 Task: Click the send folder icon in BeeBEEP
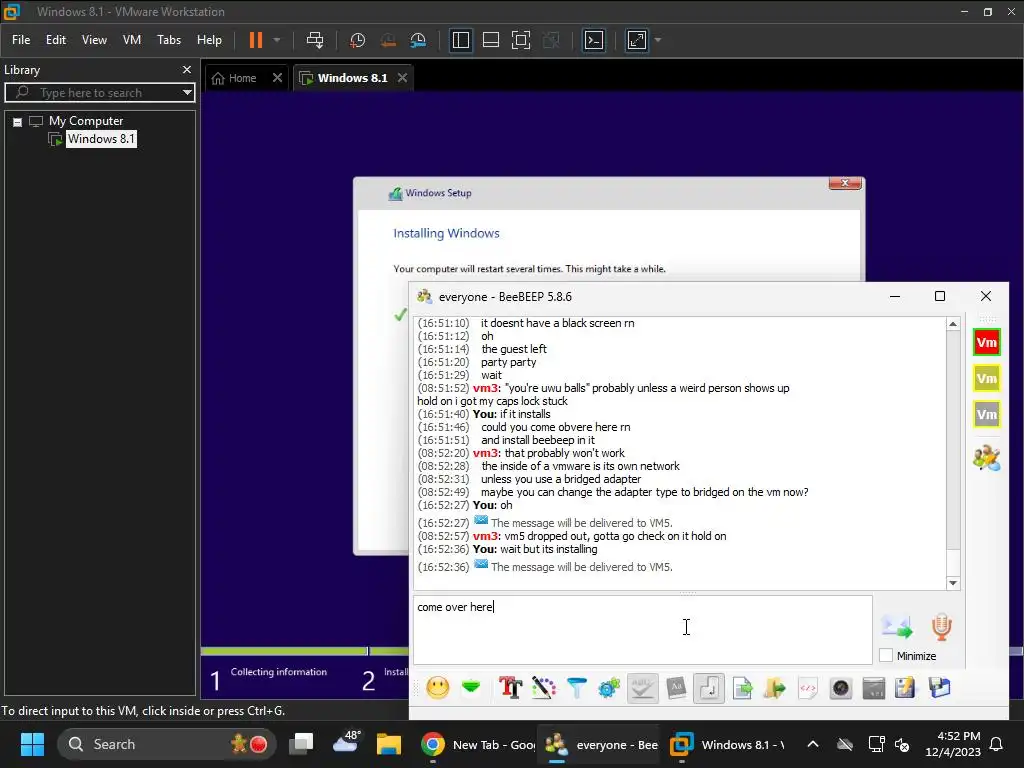tap(775, 688)
